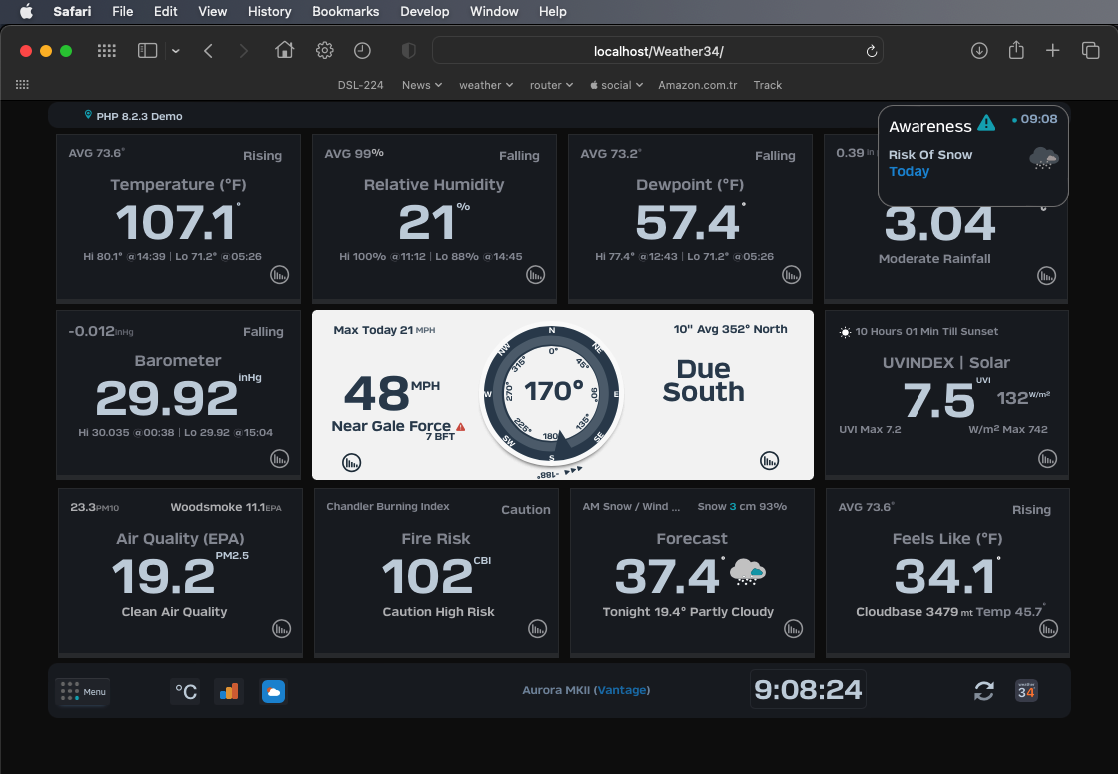1118x774 pixels.
Task: Open Safari settings gear toolbar icon
Action: [x=324, y=51]
